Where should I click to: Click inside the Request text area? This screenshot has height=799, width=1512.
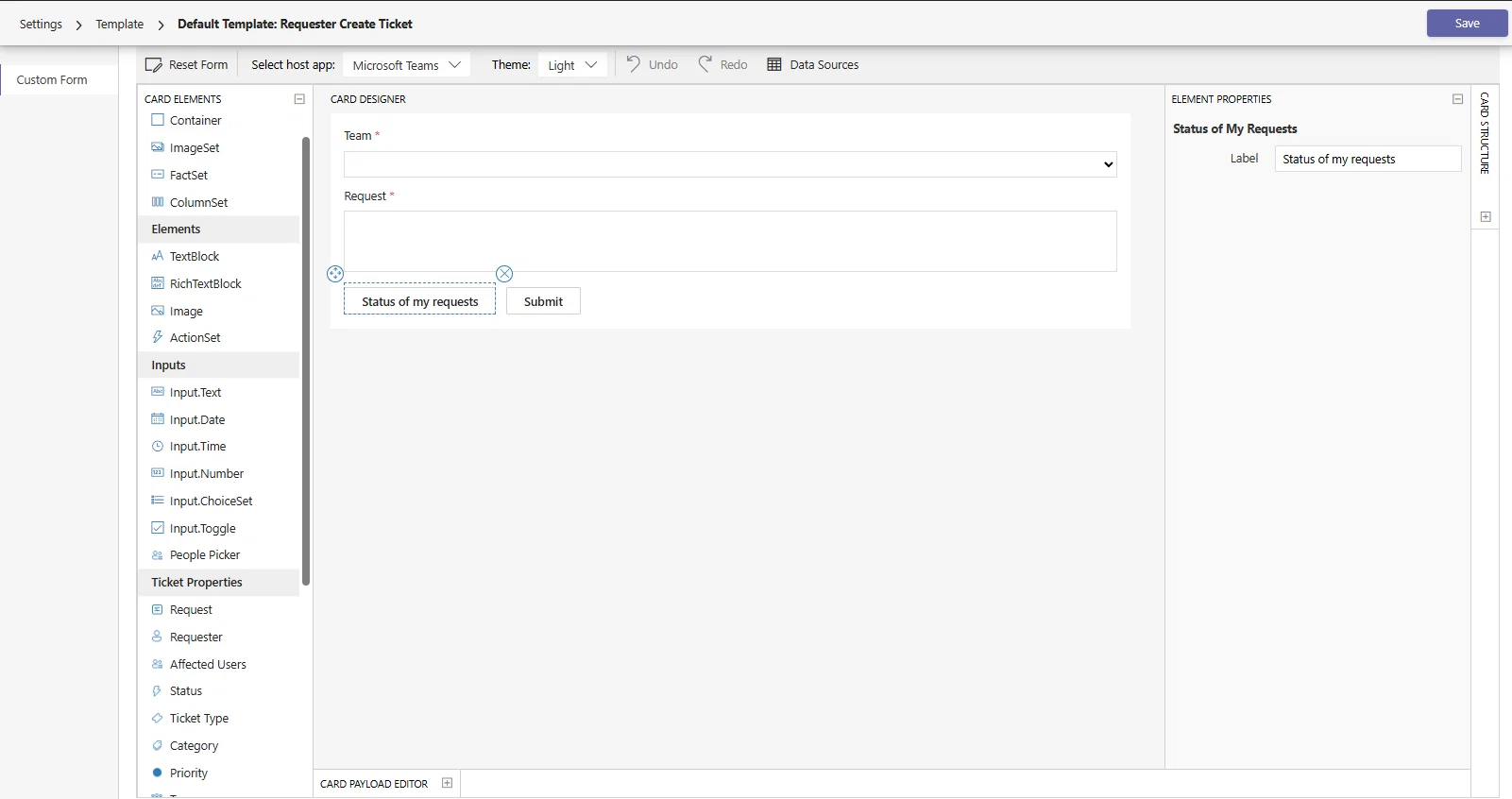[730, 241]
